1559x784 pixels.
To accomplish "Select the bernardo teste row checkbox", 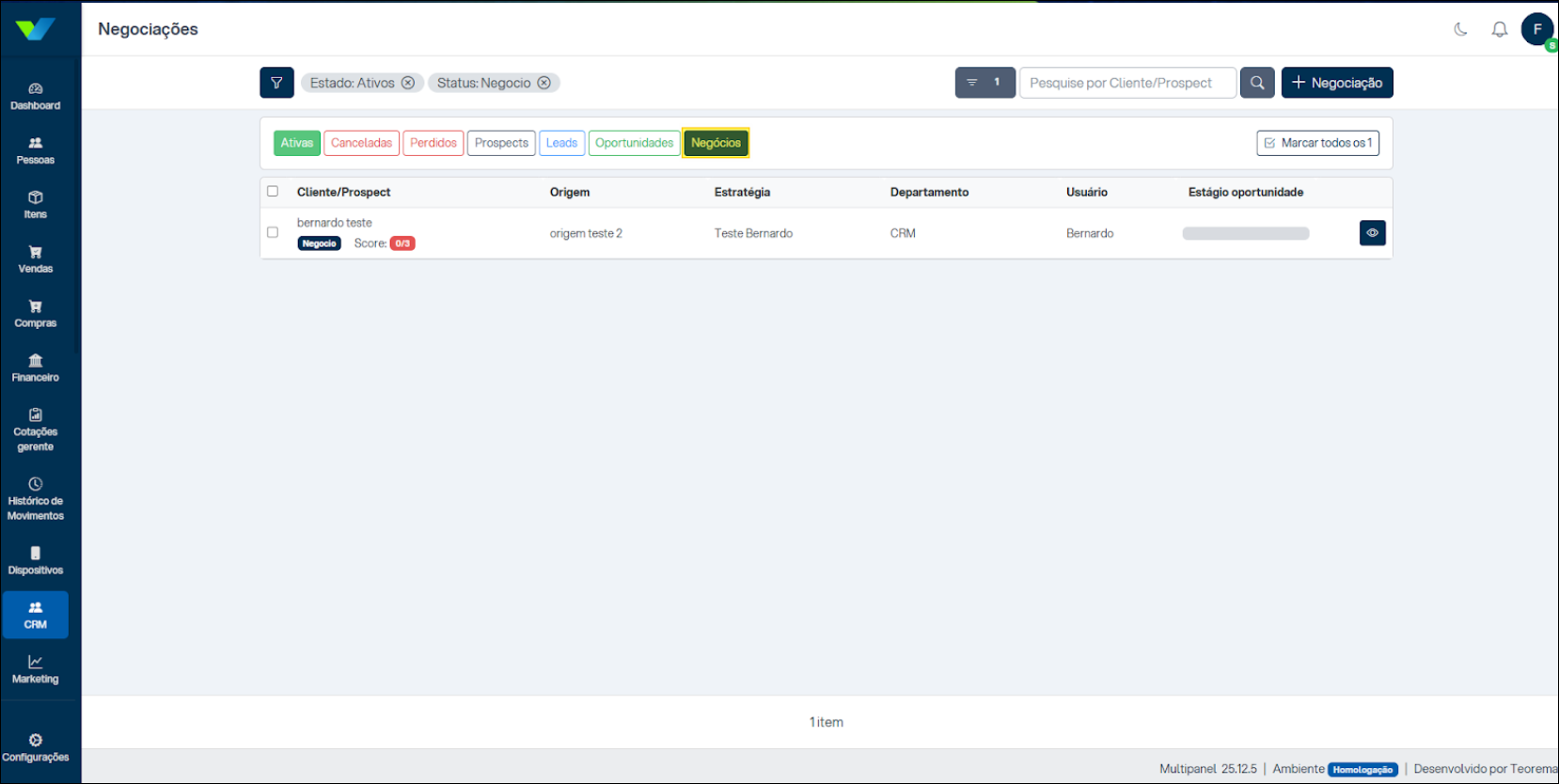I will (x=273, y=232).
